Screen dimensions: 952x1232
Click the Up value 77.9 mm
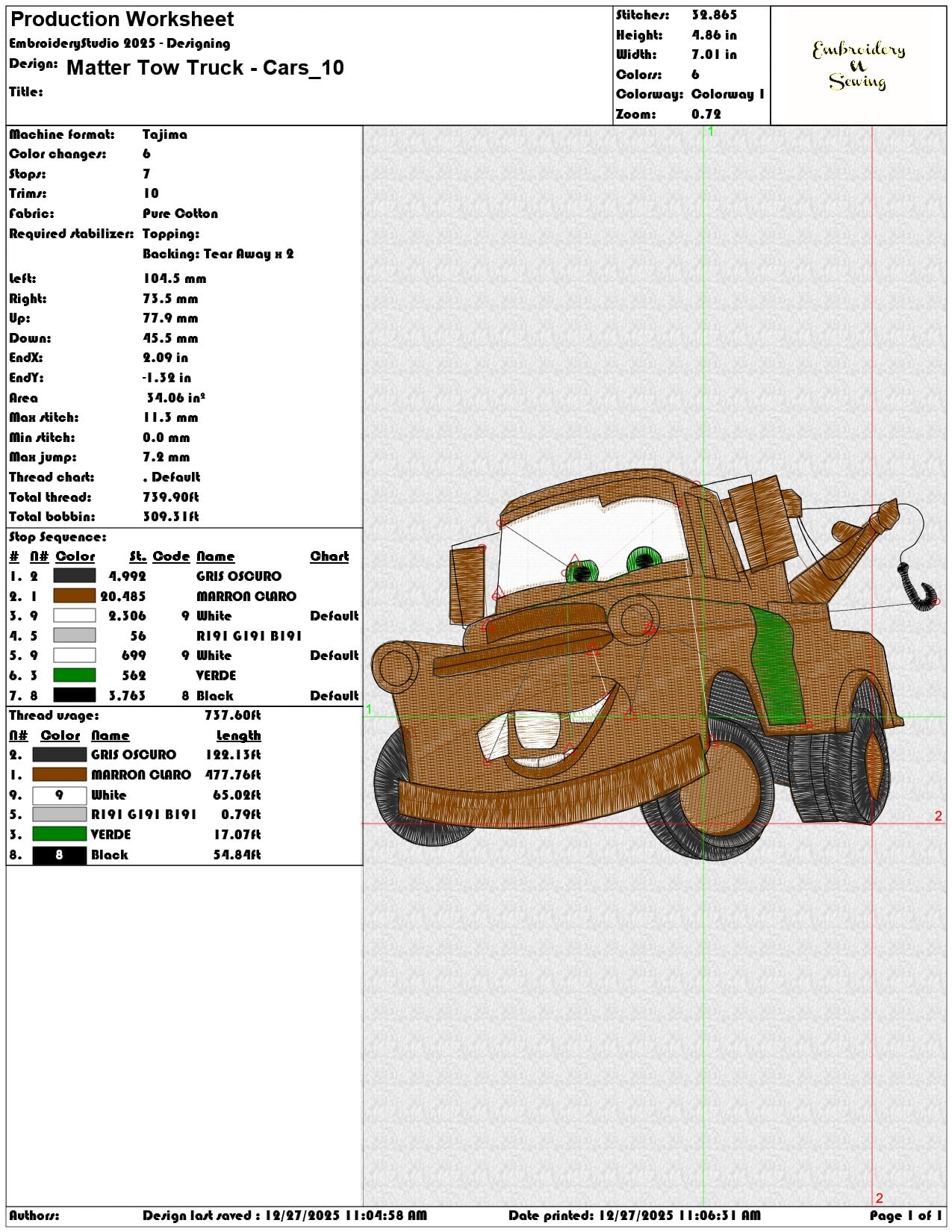click(x=170, y=318)
